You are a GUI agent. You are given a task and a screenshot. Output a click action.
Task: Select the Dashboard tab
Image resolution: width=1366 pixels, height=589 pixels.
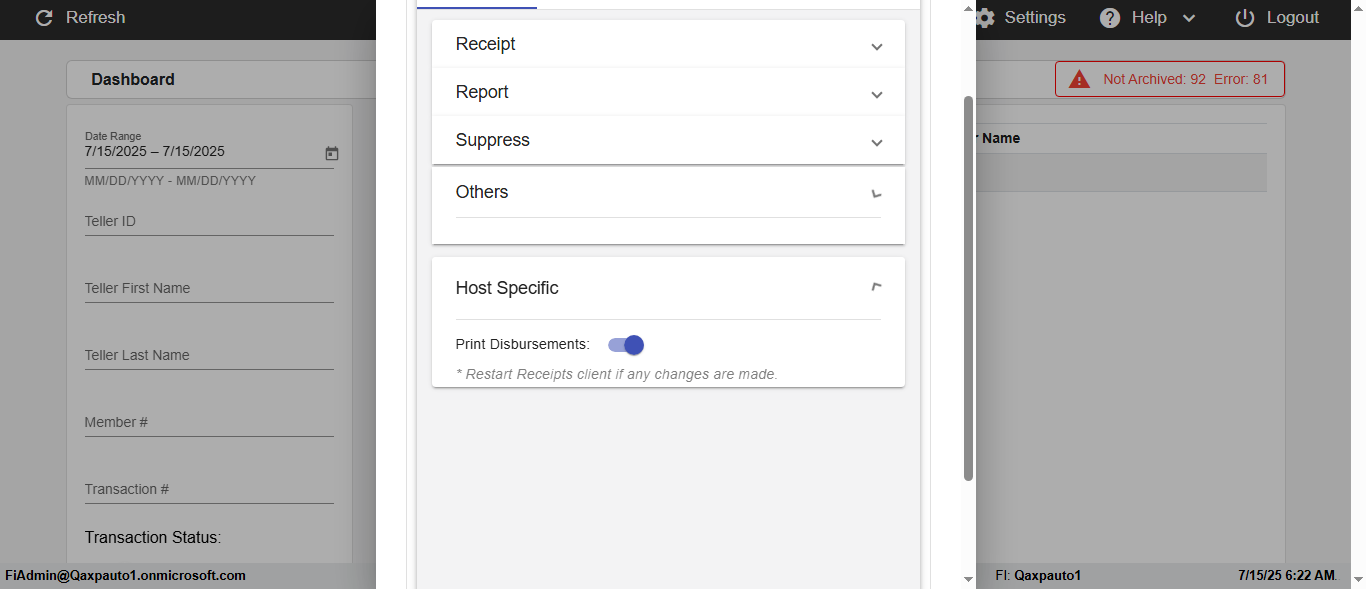pos(133,79)
